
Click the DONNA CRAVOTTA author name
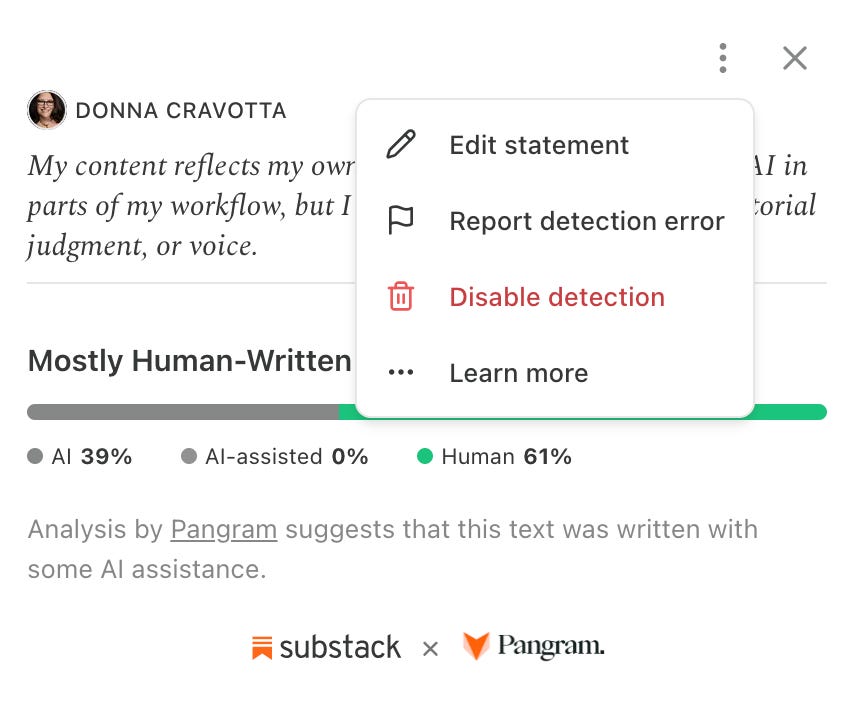tap(180, 111)
